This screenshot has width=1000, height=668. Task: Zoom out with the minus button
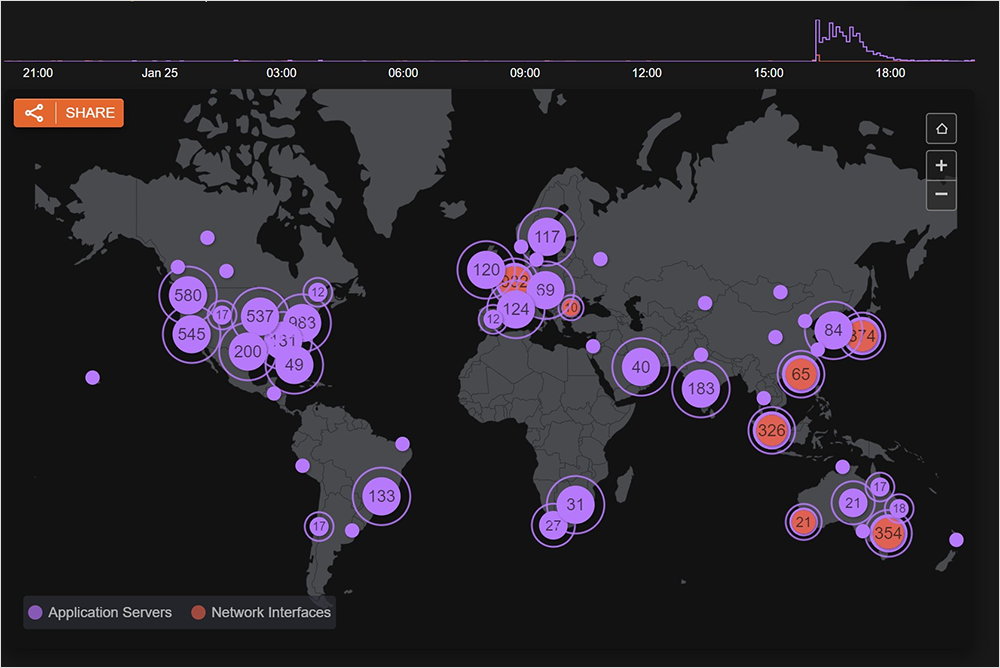click(941, 195)
